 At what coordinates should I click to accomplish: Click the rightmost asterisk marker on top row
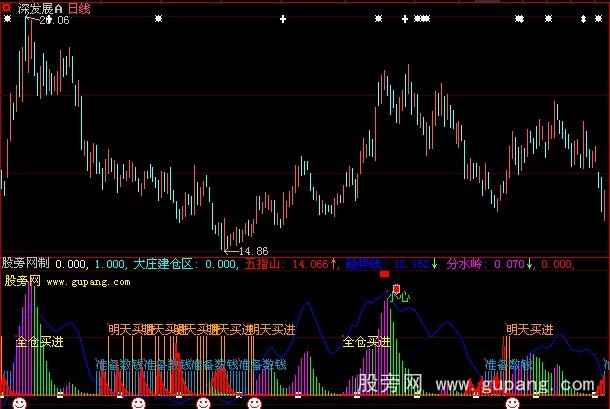(598, 19)
